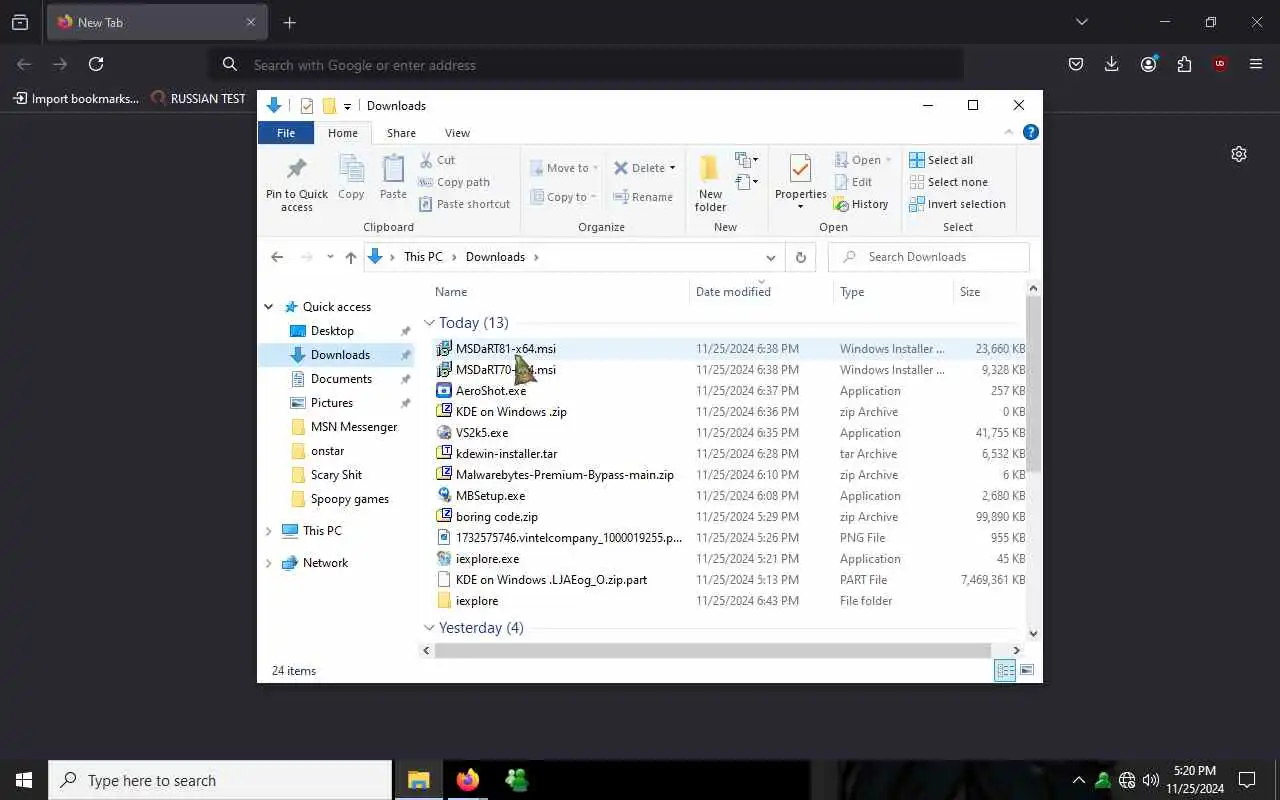Select Malwarebytes-Premium-Bypass-main.zip file

564,475
